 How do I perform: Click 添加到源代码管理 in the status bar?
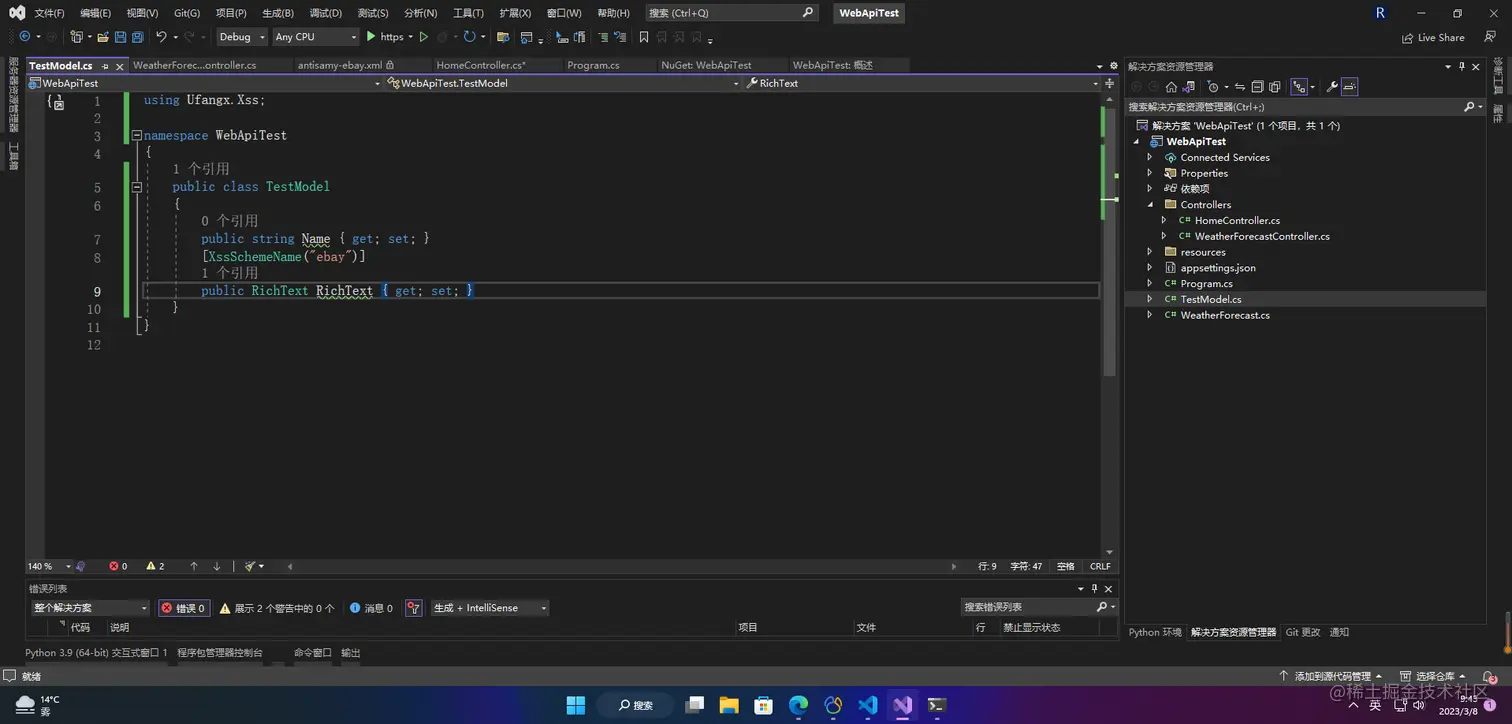[1331, 676]
